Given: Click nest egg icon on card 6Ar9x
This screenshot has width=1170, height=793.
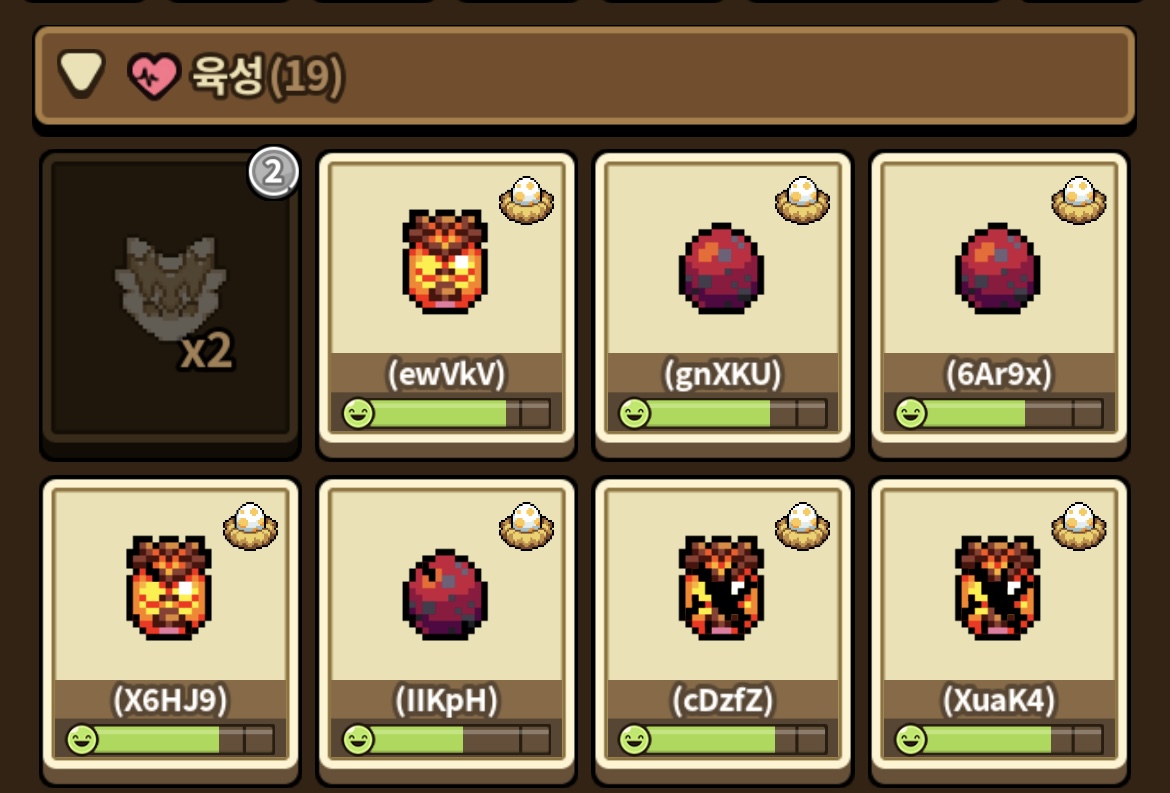Looking at the screenshot, I should 1079,200.
